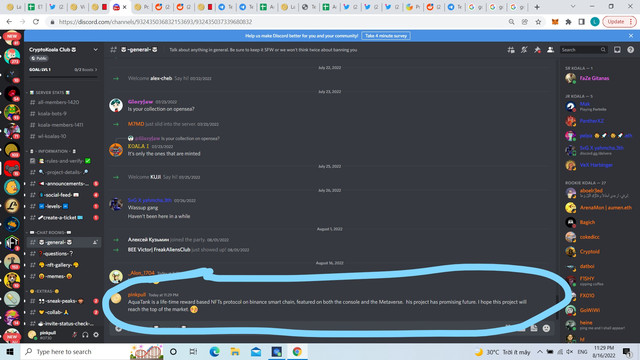
Task: Collapse the EXTRAS category
Action: click(44, 291)
